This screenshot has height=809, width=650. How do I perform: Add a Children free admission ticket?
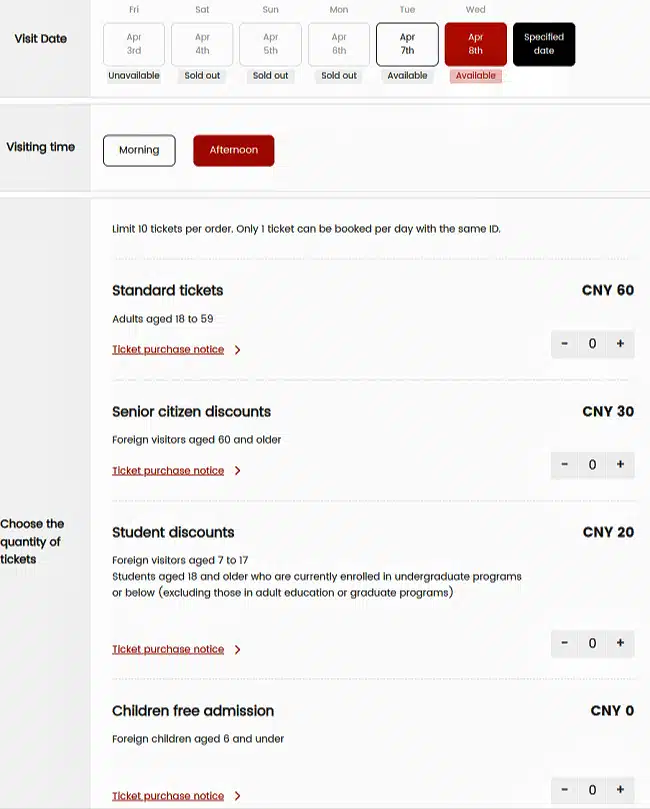620,790
